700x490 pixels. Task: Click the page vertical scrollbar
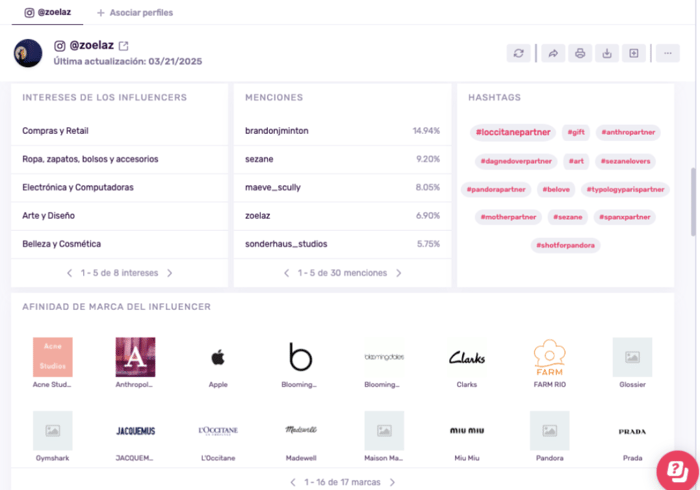[693, 200]
